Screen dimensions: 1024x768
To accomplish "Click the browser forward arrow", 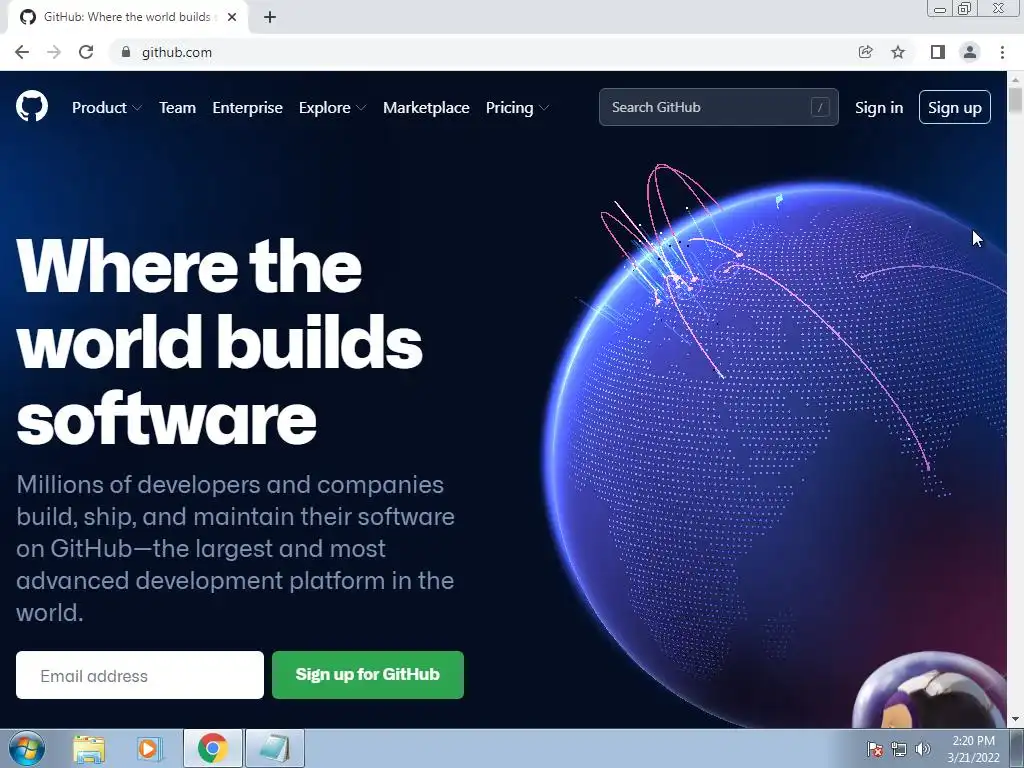I will coord(54,52).
